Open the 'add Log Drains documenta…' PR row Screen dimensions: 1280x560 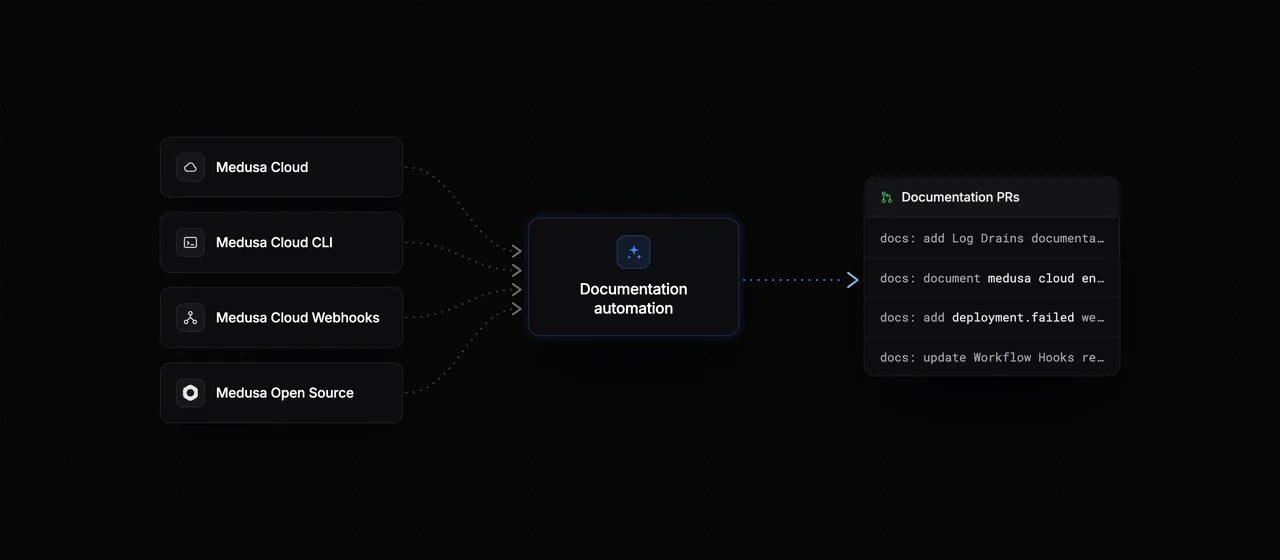click(x=992, y=238)
